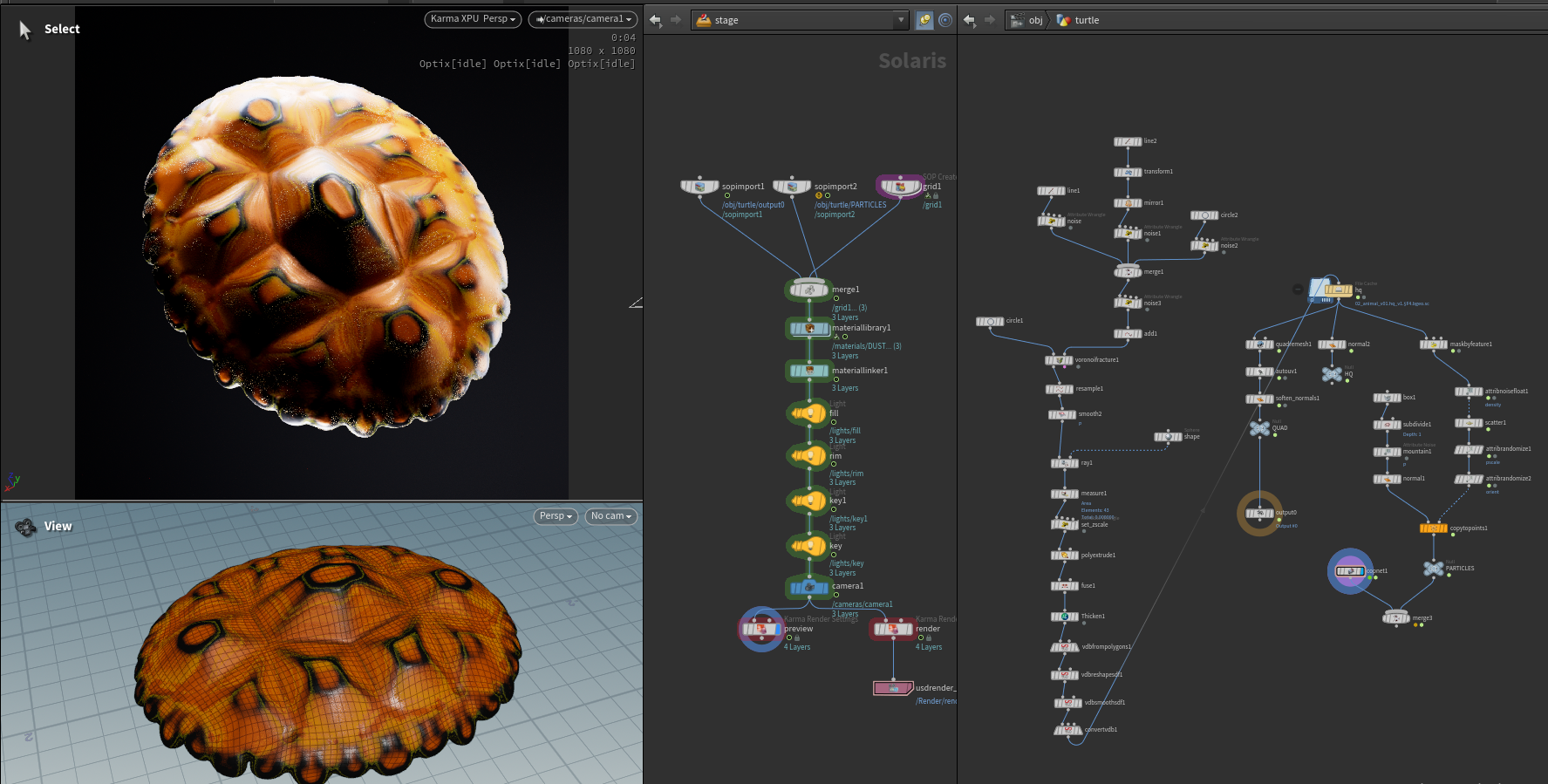The width and height of the screenshot is (1548, 784).
Task: Toggle the circular follow-selection button in path bar
Action: tap(945, 20)
